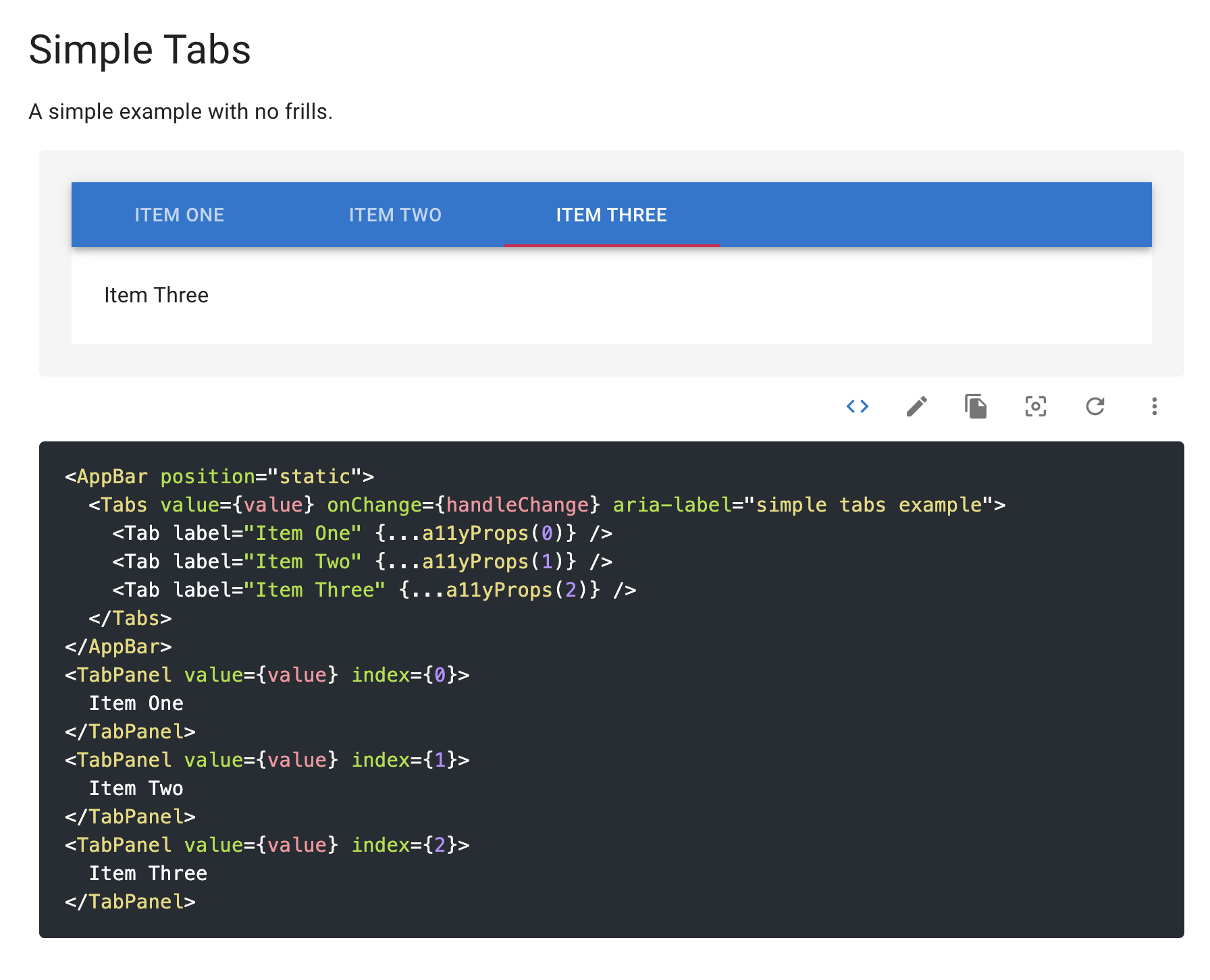Click the 'A simple example with no frills.' text

click(181, 111)
